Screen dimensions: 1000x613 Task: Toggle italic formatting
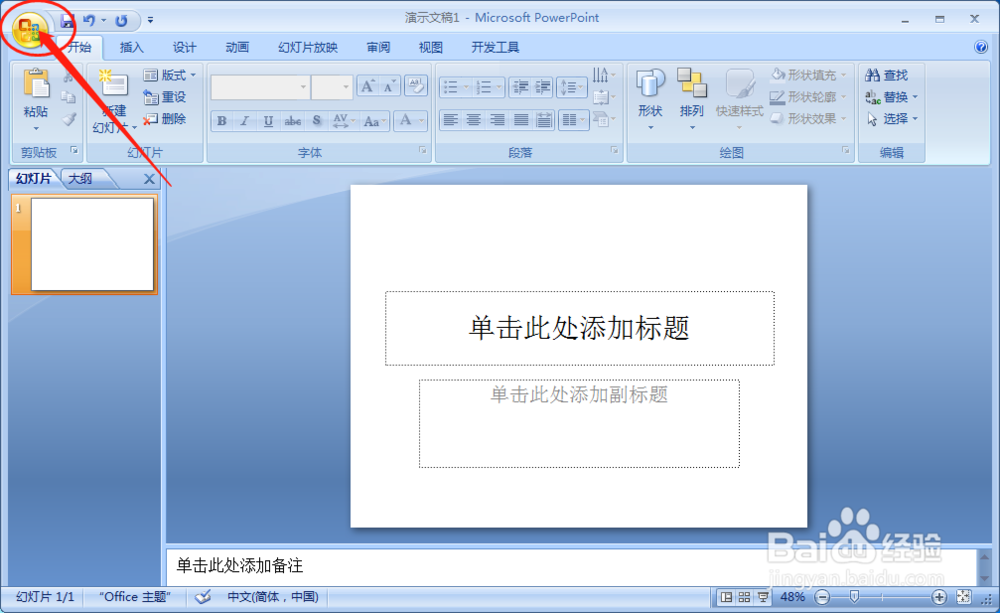[245, 121]
